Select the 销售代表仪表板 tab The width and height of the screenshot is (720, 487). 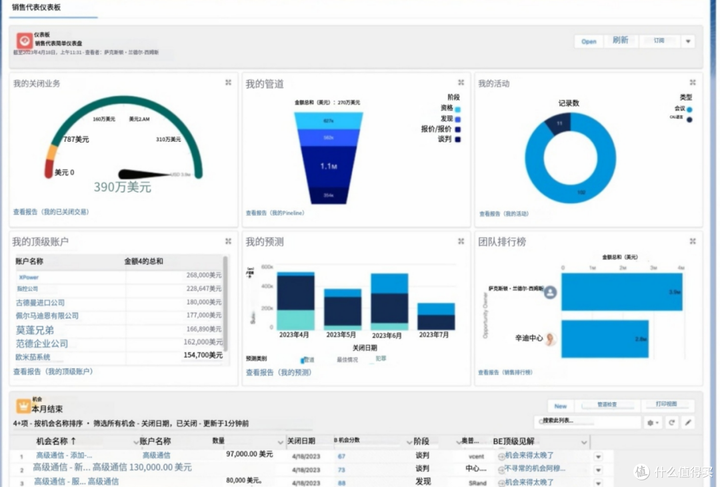point(36,7)
